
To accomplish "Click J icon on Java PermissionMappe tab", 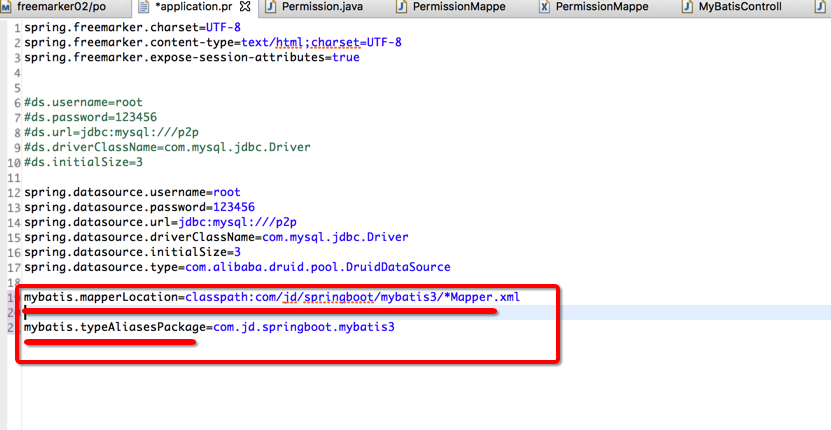I will pyautogui.click(x=402, y=7).
